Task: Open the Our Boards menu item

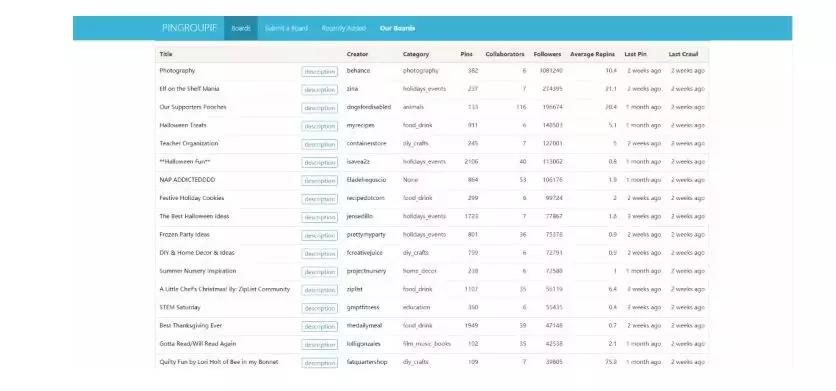Action: 397,28
